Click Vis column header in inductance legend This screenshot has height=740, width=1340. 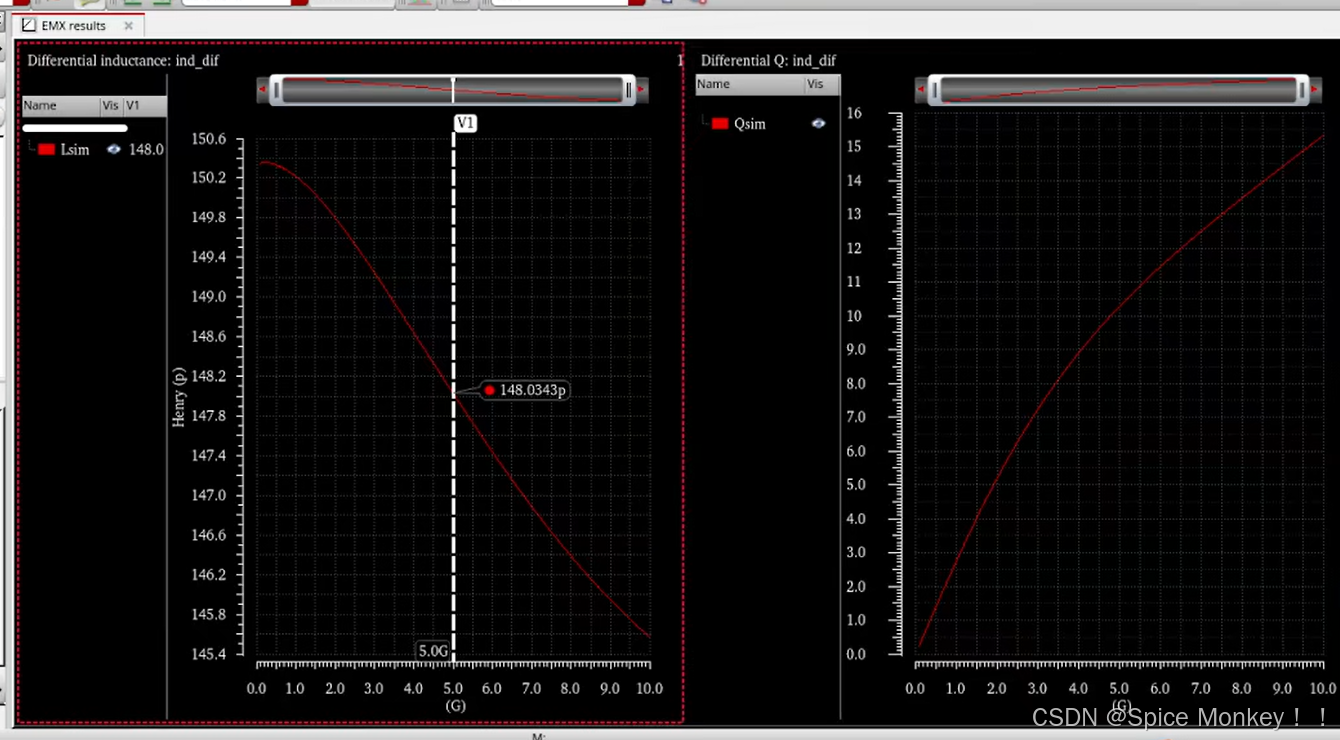pyautogui.click(x=111, y=105)
